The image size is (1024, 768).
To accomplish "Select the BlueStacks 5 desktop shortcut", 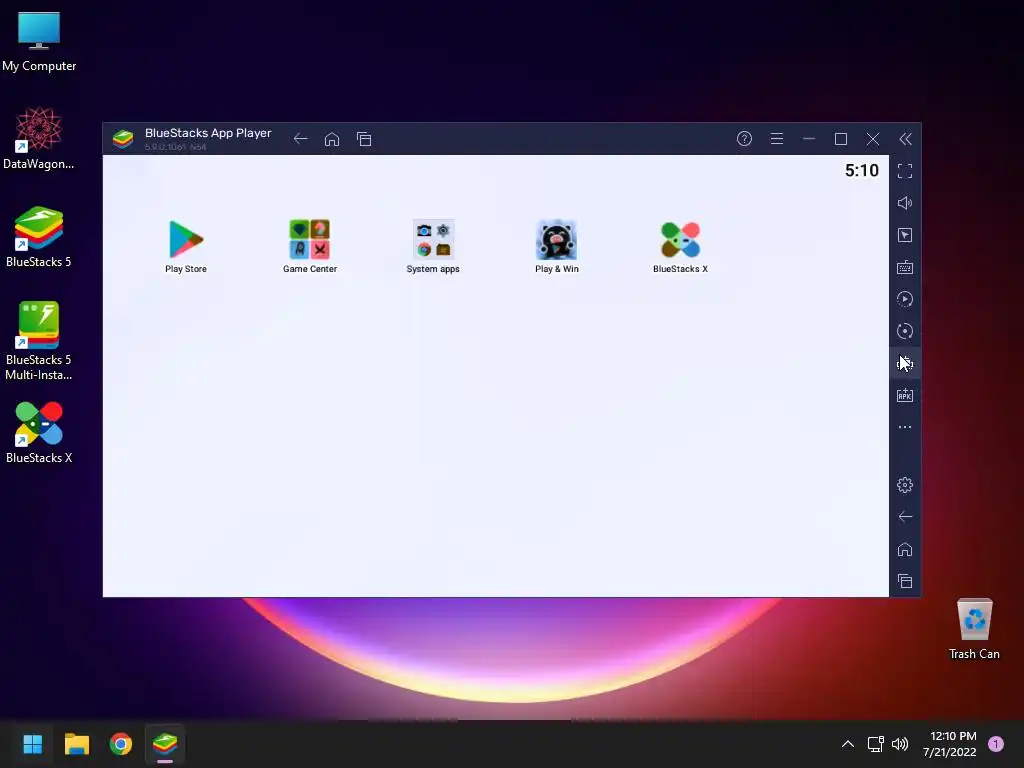I will (x=39, y=236).
